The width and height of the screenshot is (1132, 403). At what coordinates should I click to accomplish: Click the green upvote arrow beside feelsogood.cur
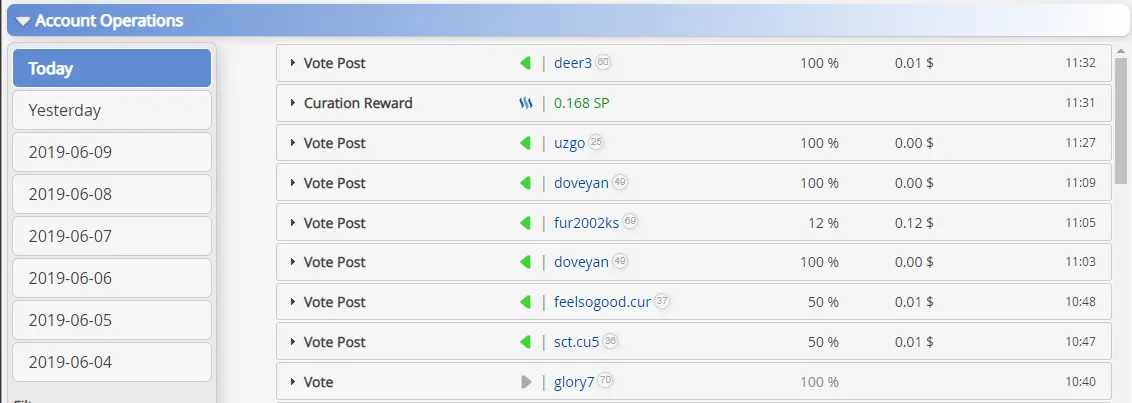coord(526,302)
